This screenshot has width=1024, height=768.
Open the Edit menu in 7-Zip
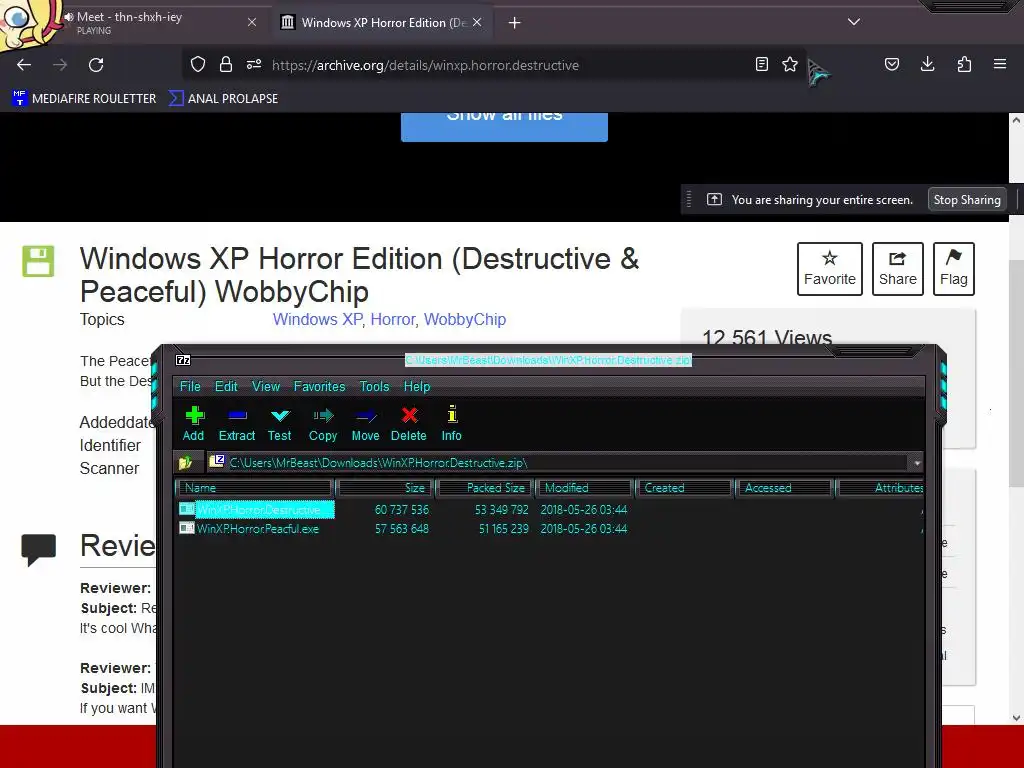[x=226, y=387]
